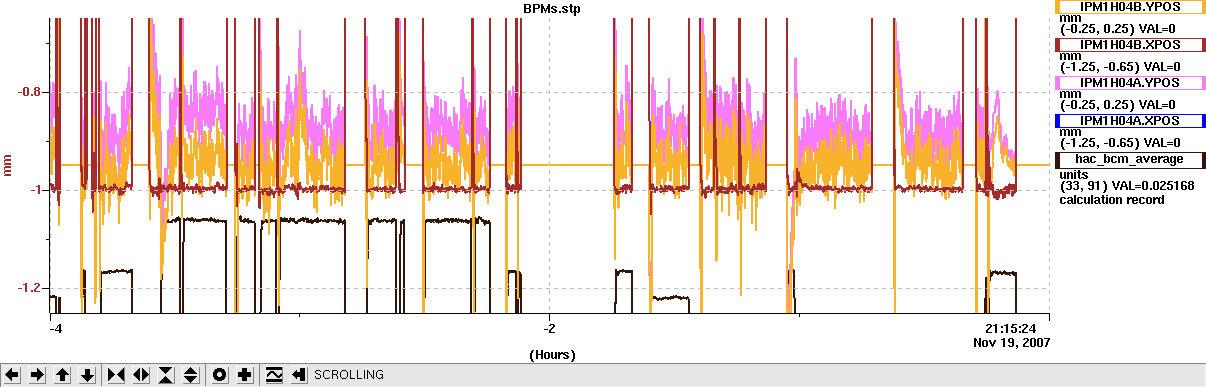Click the pan right arrow button
The width and height of the screenshot is (1206, 387).
pyautogui.click(x=38, y=375)
